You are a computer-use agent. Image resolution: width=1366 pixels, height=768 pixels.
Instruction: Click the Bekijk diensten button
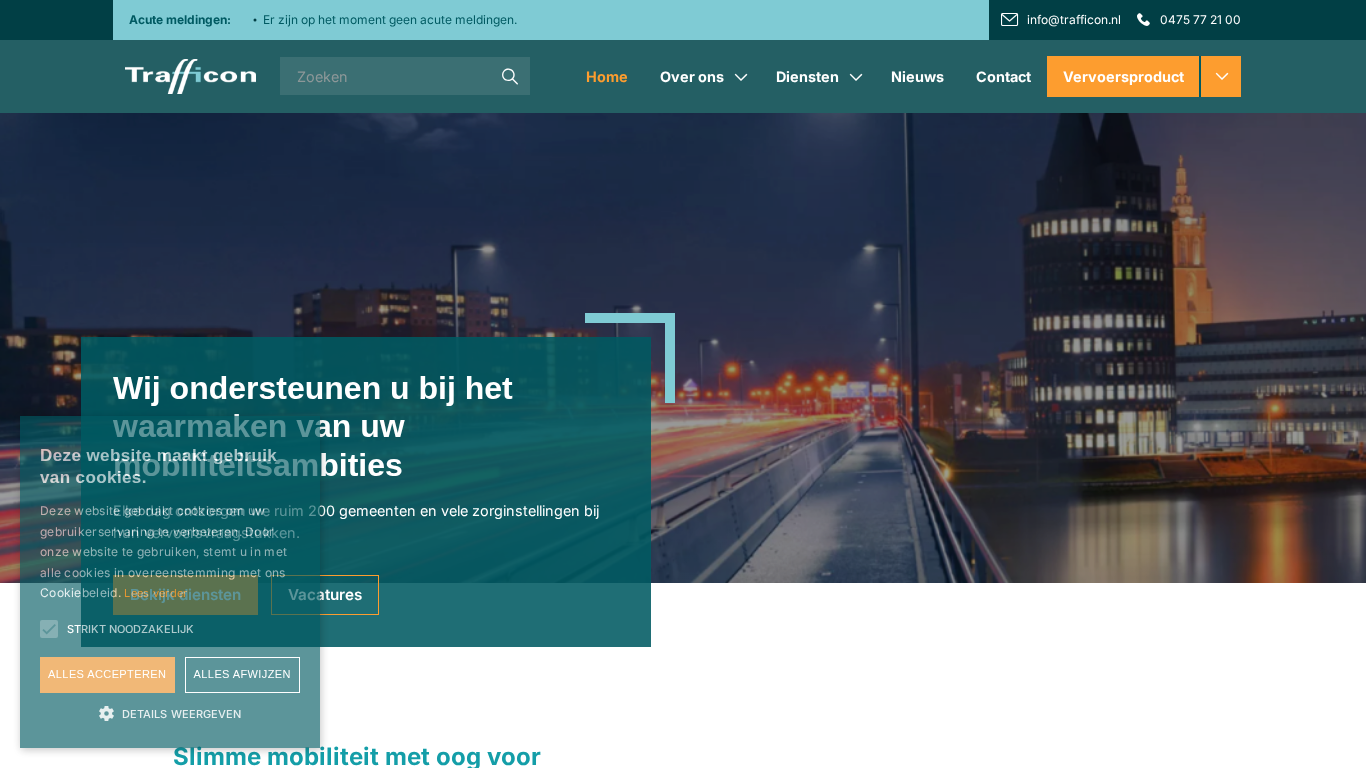[185, 594]
